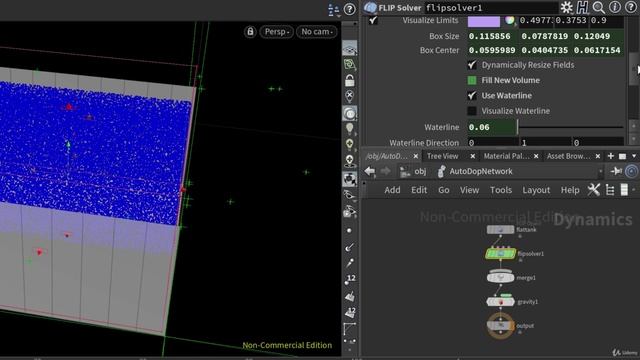The image size is (640, 360).
Task: Switch to the /obj/AutoD... network tab
Action: (386, 156)
